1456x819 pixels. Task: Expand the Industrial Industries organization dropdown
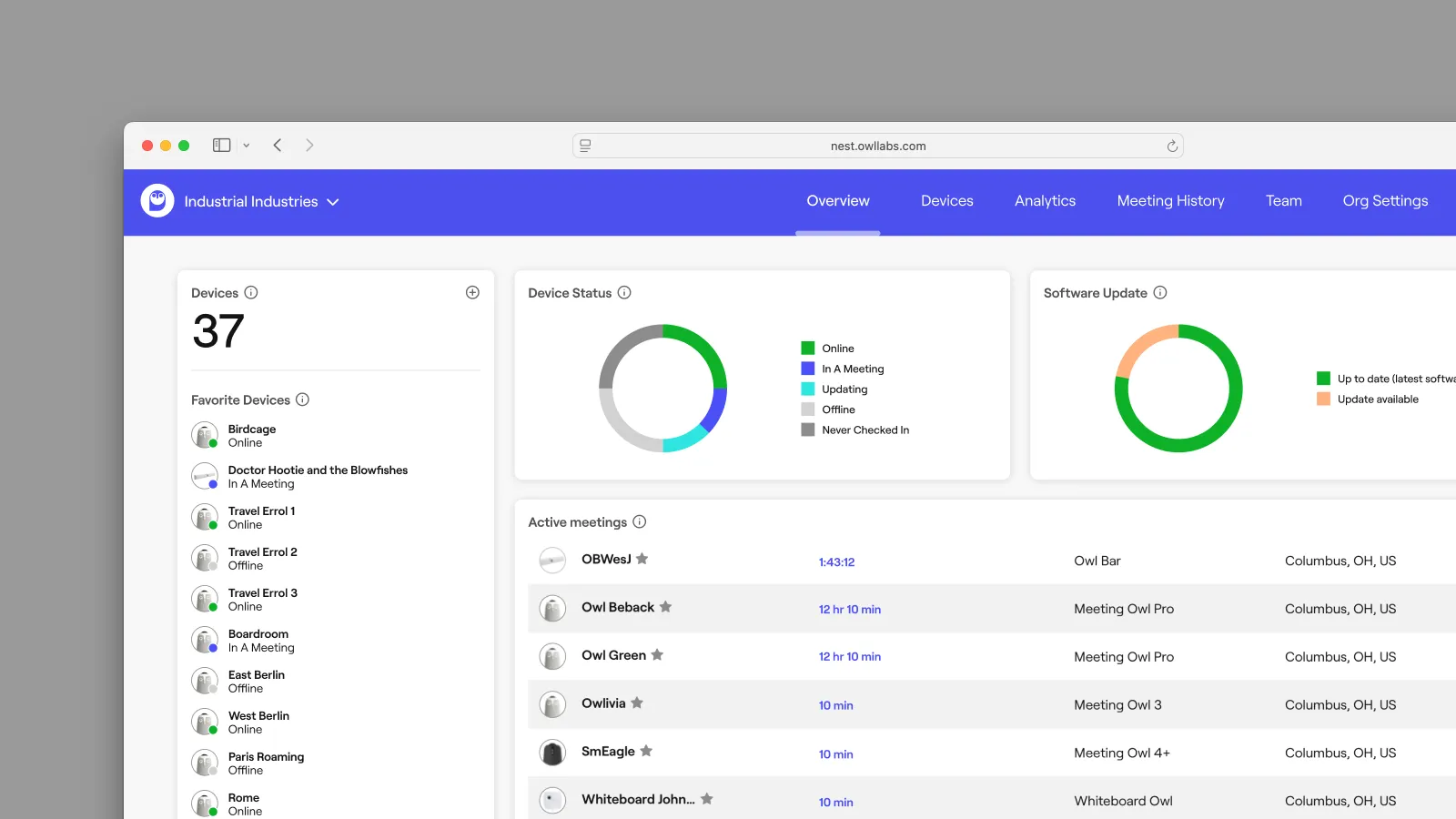coord(333,202)
